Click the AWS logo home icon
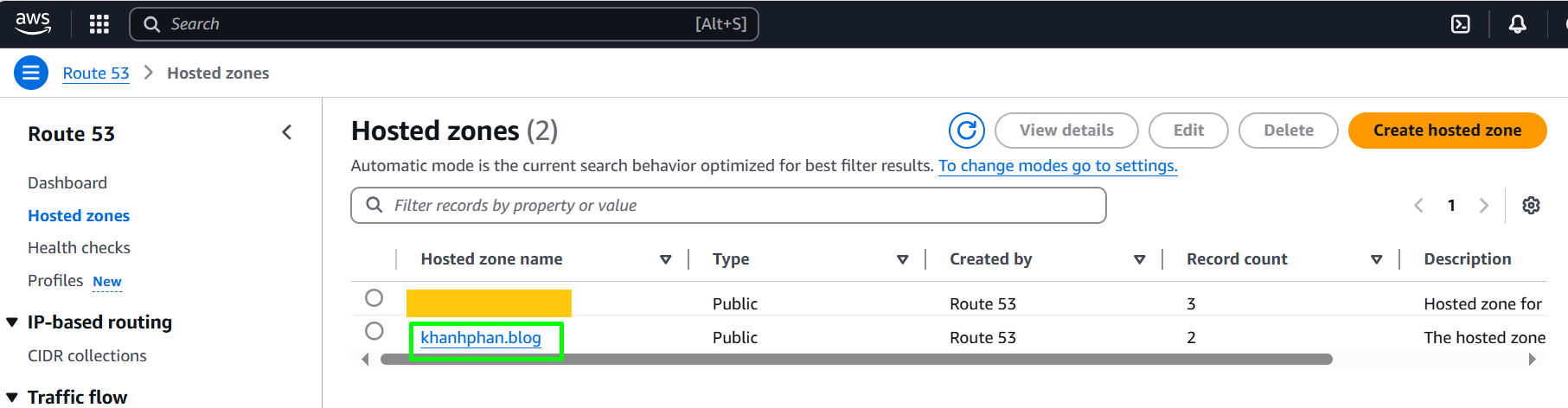Image resolution: width=1568 pixels, height=408 pixels. (33, 23)
